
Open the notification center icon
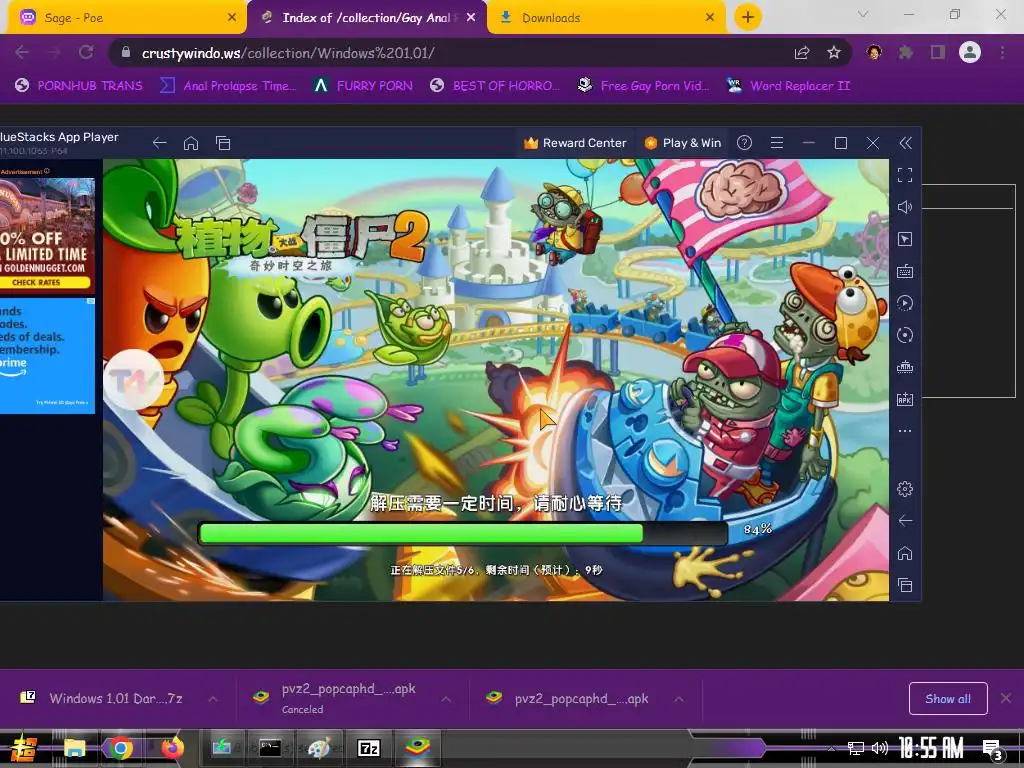point(993,750)
